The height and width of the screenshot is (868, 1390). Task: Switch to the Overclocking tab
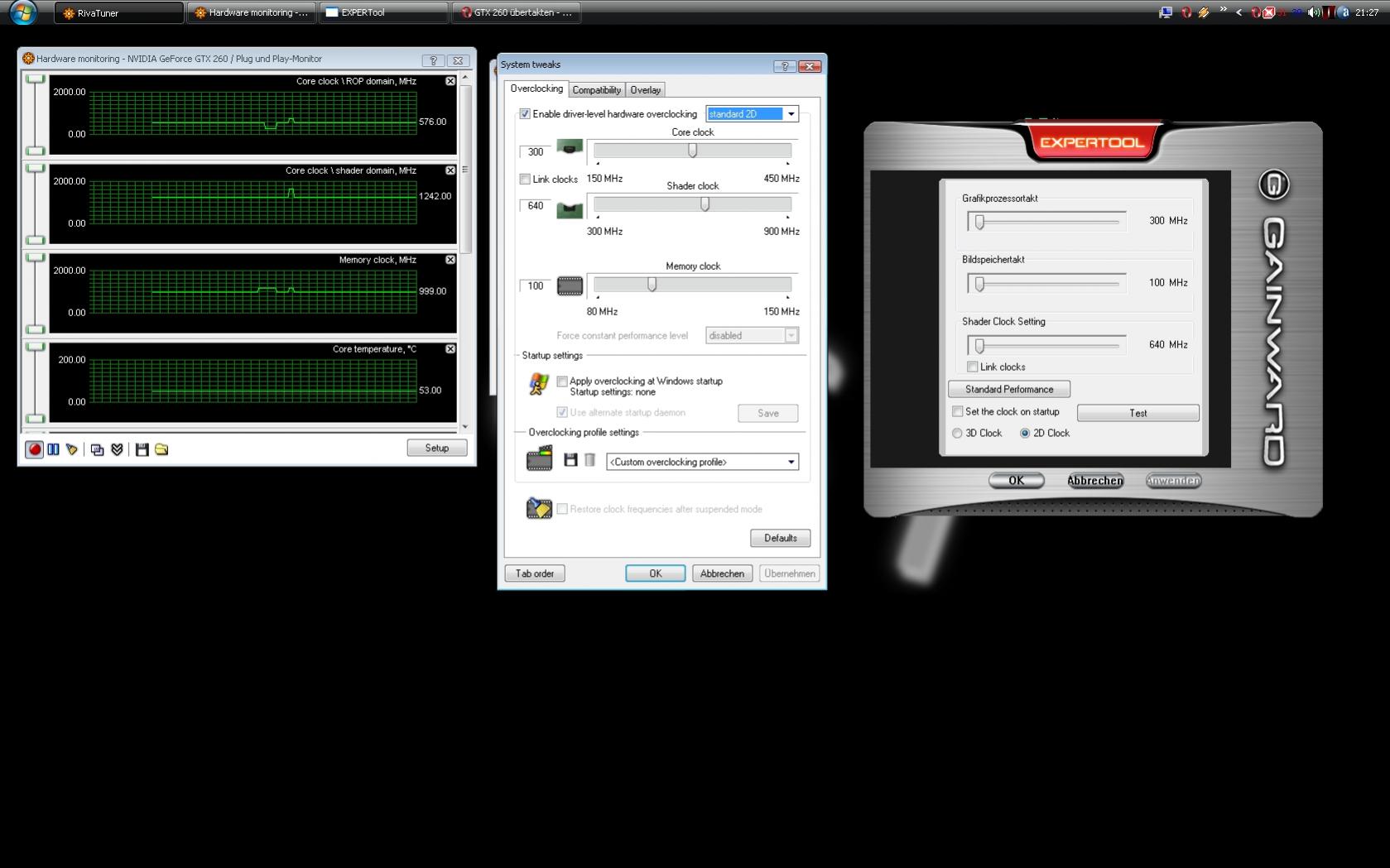point(536,89)
